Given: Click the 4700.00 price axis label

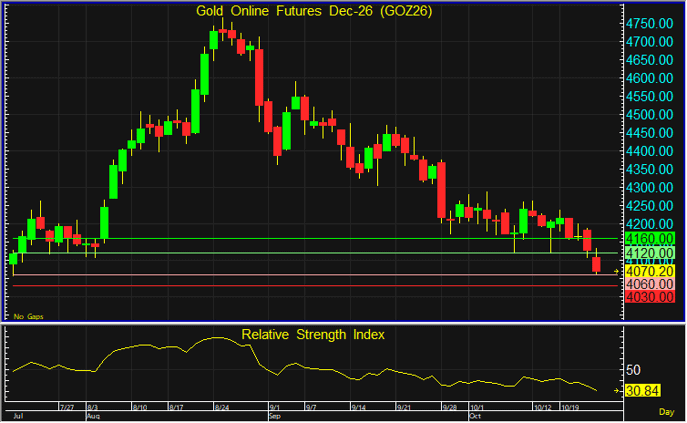Looking at the screenshot, I should (x=649, y=42).
